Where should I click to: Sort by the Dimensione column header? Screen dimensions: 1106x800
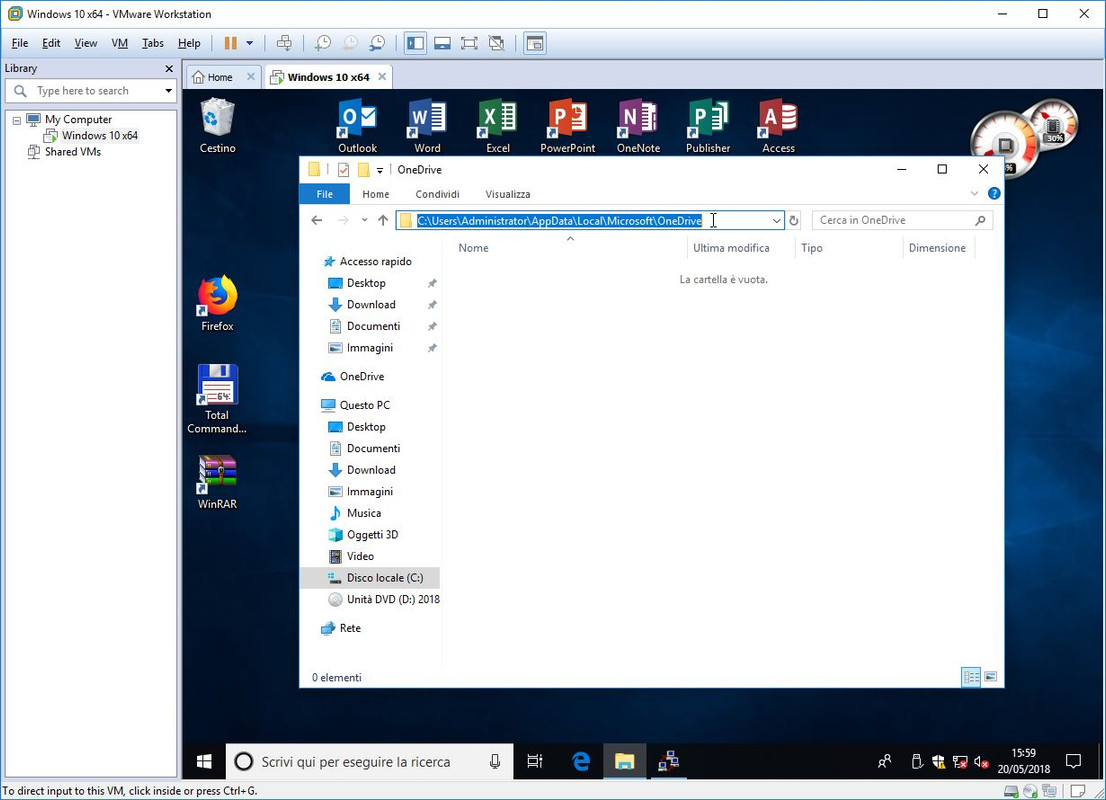pyautogui.click(x=938, y=248)
